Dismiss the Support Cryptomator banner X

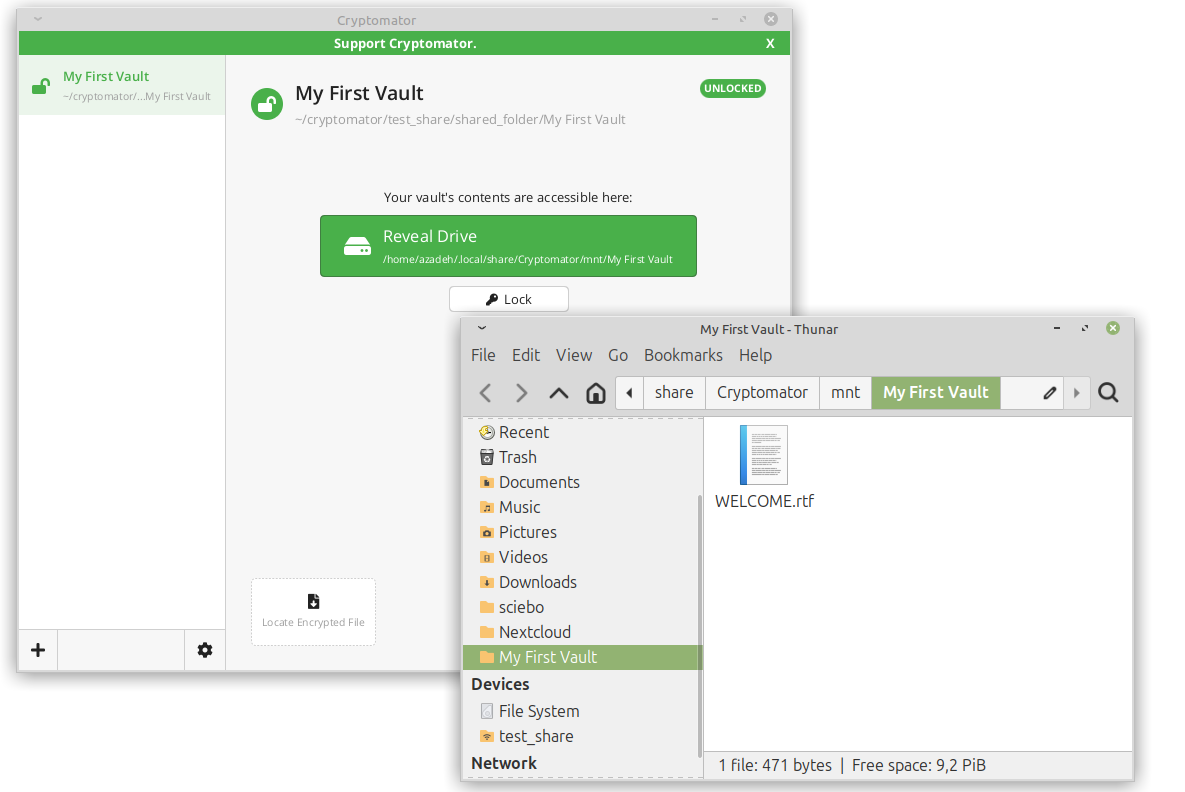click(x=770, y=44)
